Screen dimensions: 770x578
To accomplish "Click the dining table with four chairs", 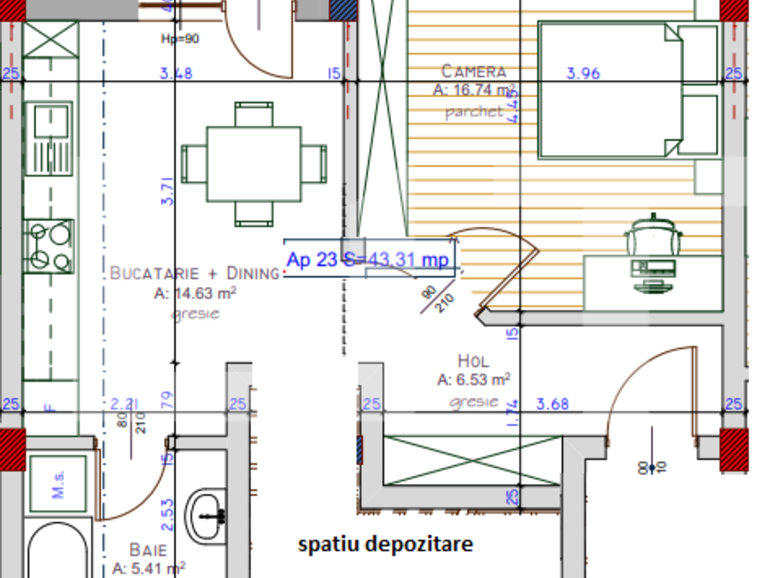I will (x=253, y=163).
